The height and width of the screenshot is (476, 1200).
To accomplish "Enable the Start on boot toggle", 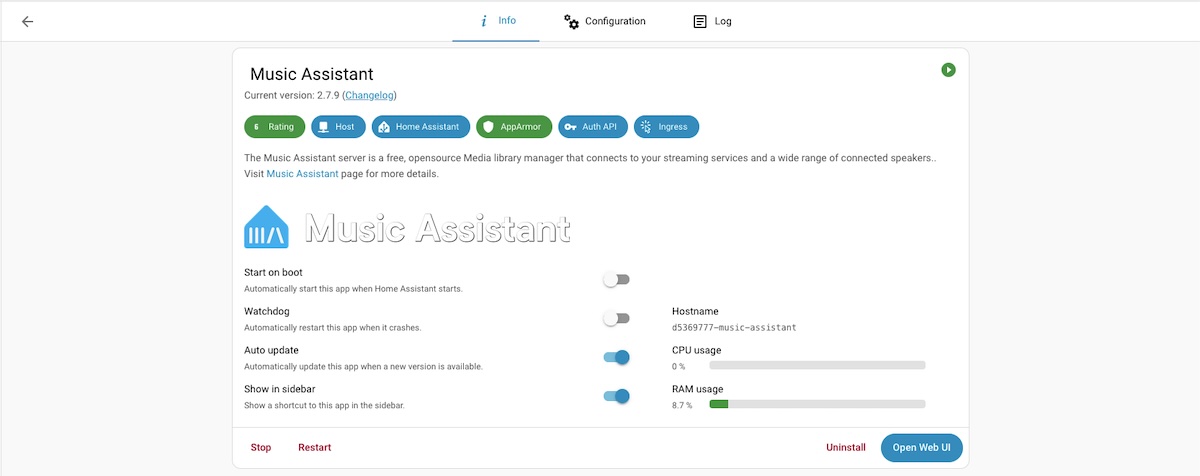I will 616,280.
